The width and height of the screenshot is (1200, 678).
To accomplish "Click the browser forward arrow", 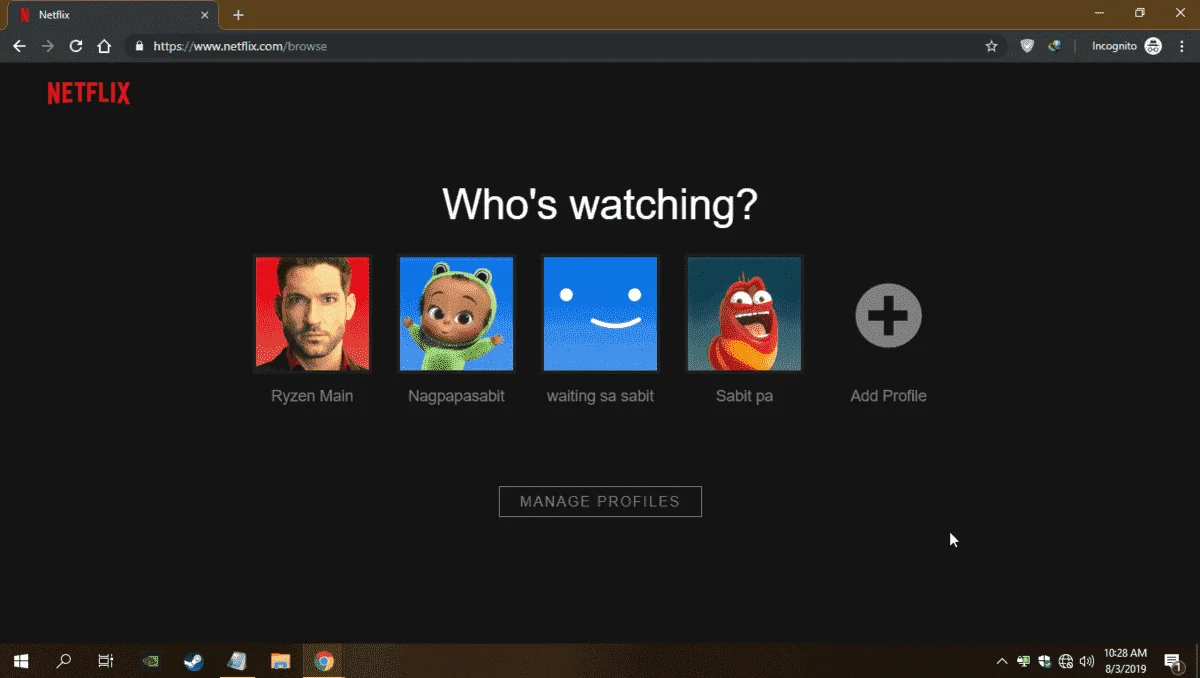I will pos(47,46).
